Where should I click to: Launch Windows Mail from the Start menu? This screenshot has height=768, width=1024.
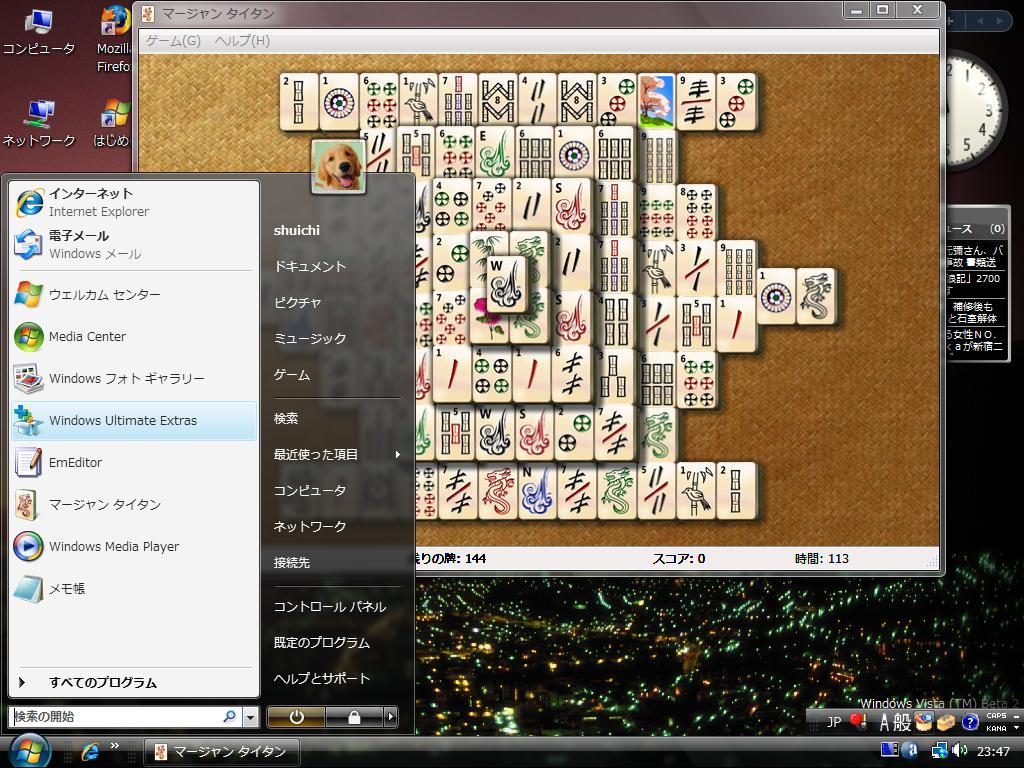(134, 244)
